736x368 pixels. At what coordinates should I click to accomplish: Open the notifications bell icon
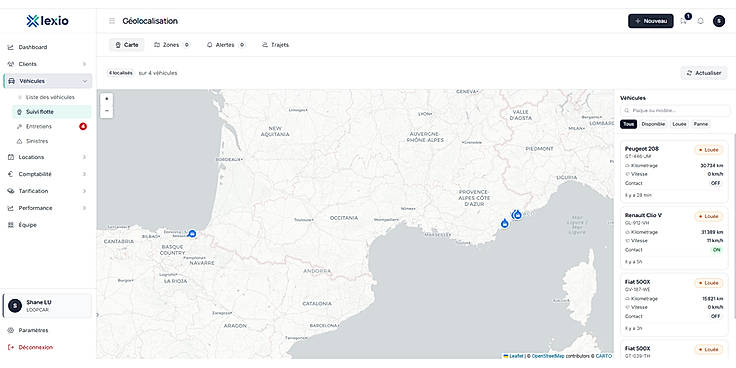tap(700, 21)
